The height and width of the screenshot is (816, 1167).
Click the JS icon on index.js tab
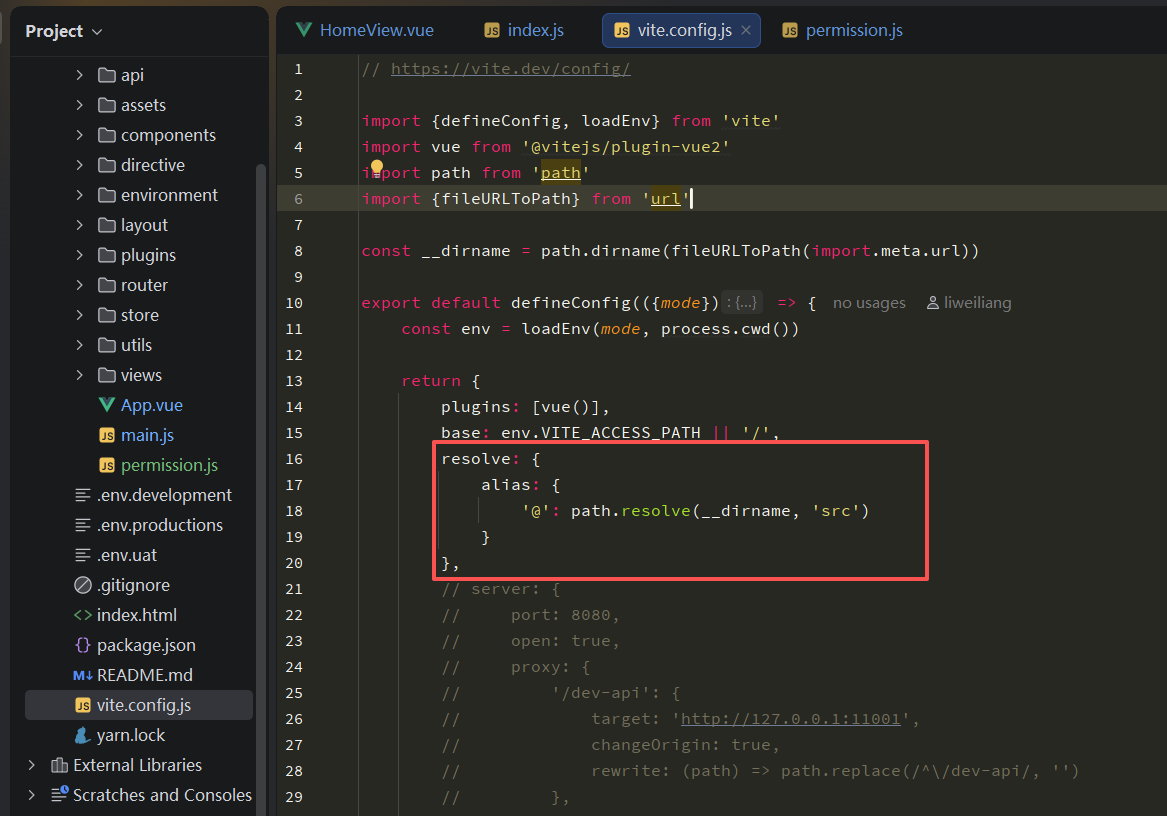tap(492, 30)
